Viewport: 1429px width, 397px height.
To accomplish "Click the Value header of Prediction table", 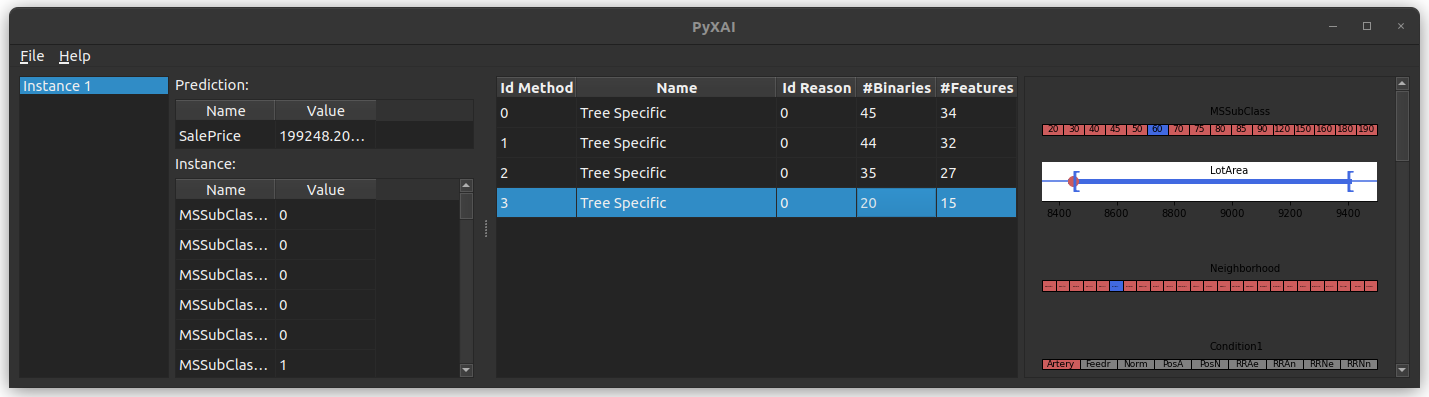I will (x=324, y=110).
